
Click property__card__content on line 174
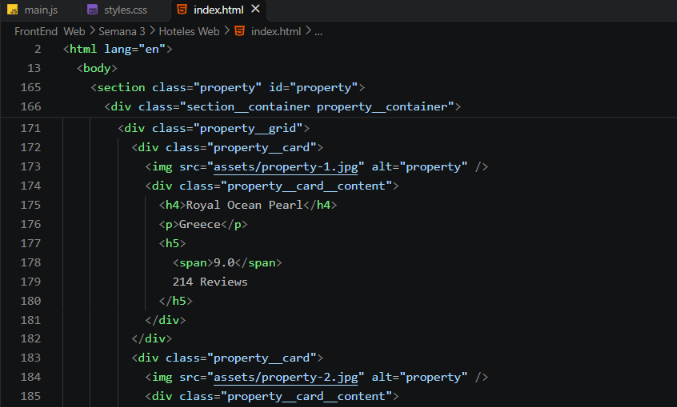[x=306, y=186]
